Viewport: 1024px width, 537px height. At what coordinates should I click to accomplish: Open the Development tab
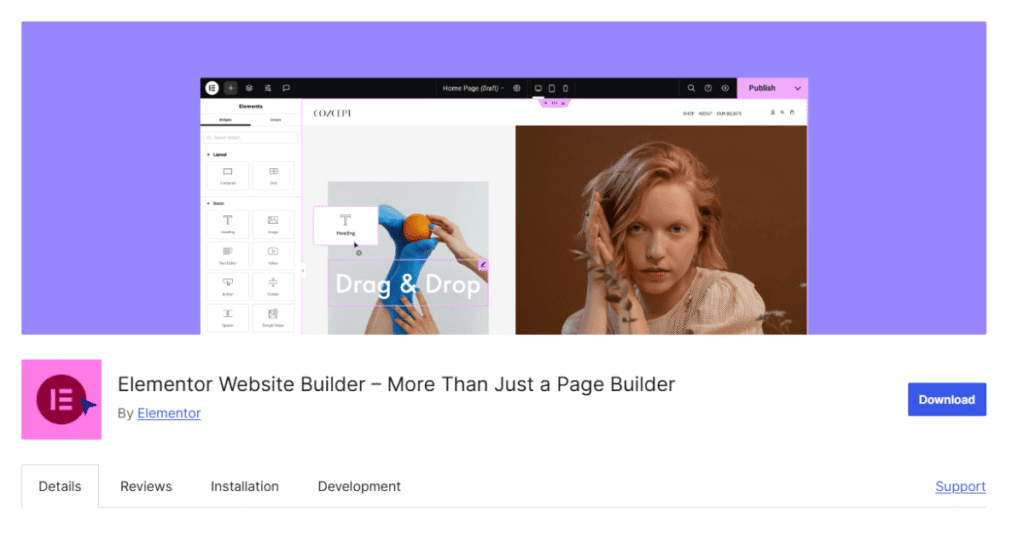(359, 486)
